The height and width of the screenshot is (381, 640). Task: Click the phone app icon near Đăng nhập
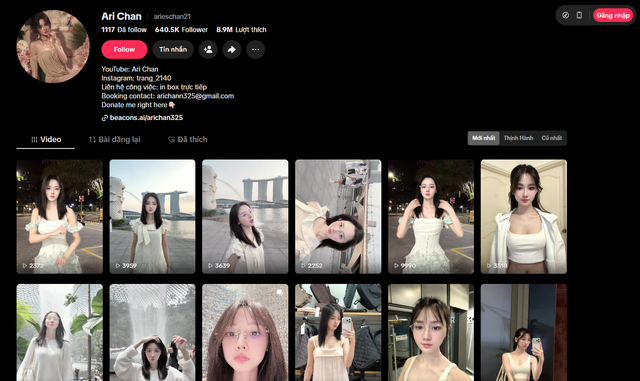pyautogui.click(x=579, y=16)
